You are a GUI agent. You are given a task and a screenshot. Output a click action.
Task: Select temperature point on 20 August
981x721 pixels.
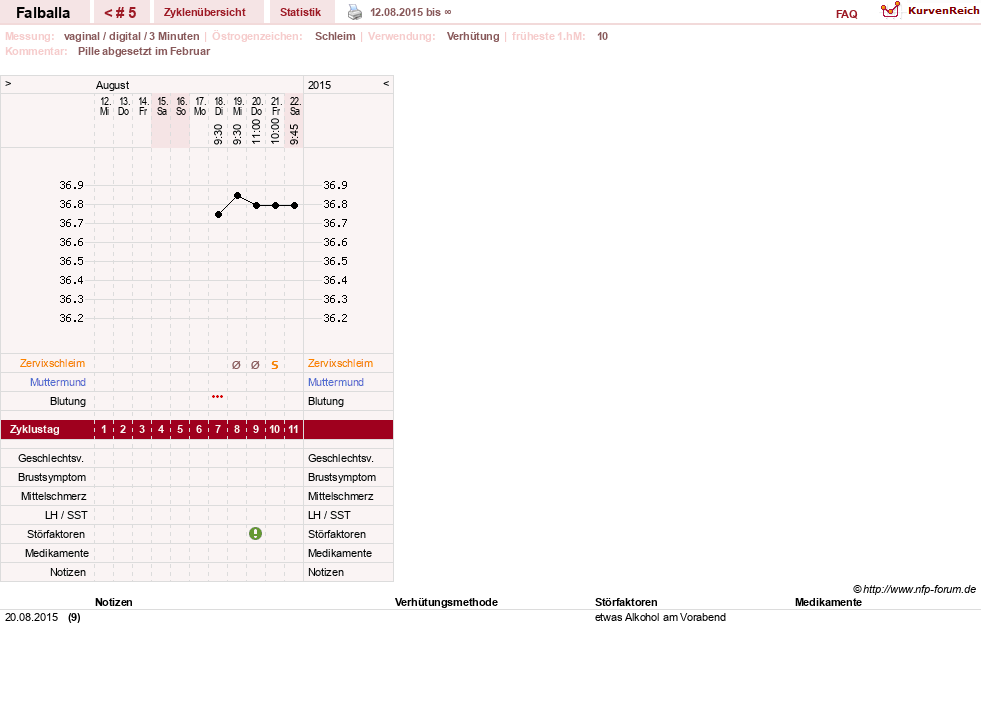point(257,205)
